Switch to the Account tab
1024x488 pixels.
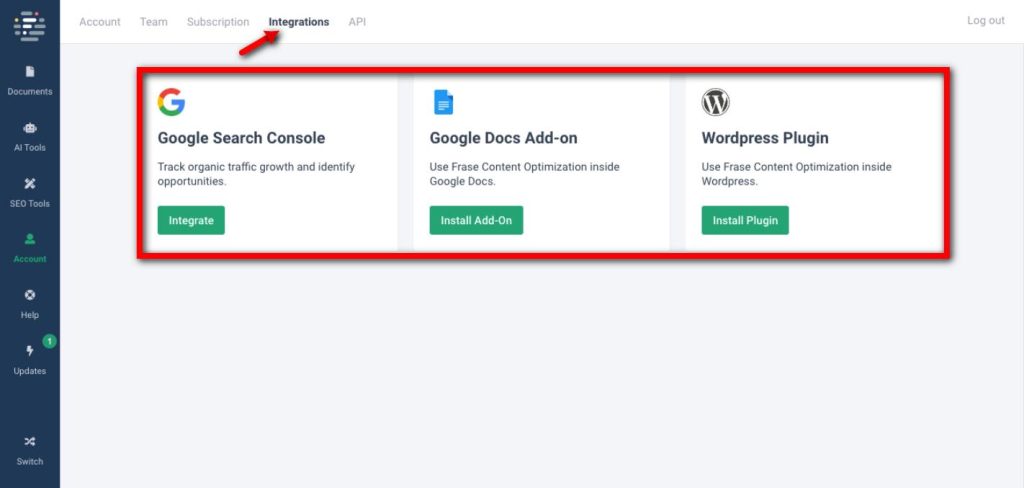pos(100,22)
